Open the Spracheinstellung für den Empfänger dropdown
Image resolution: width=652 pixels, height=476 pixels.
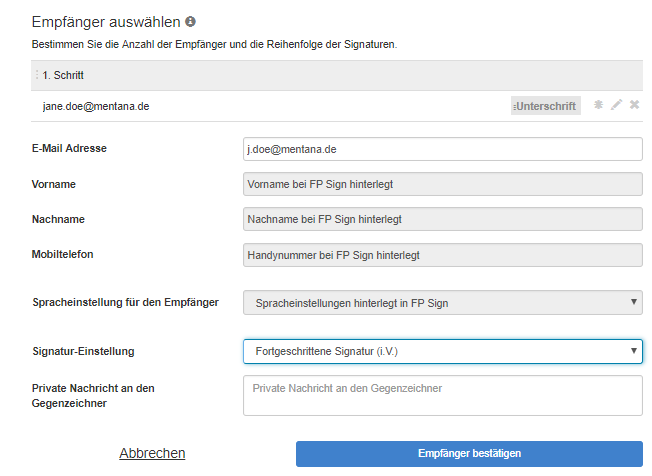pyautogui.click(x=443, y=303)
